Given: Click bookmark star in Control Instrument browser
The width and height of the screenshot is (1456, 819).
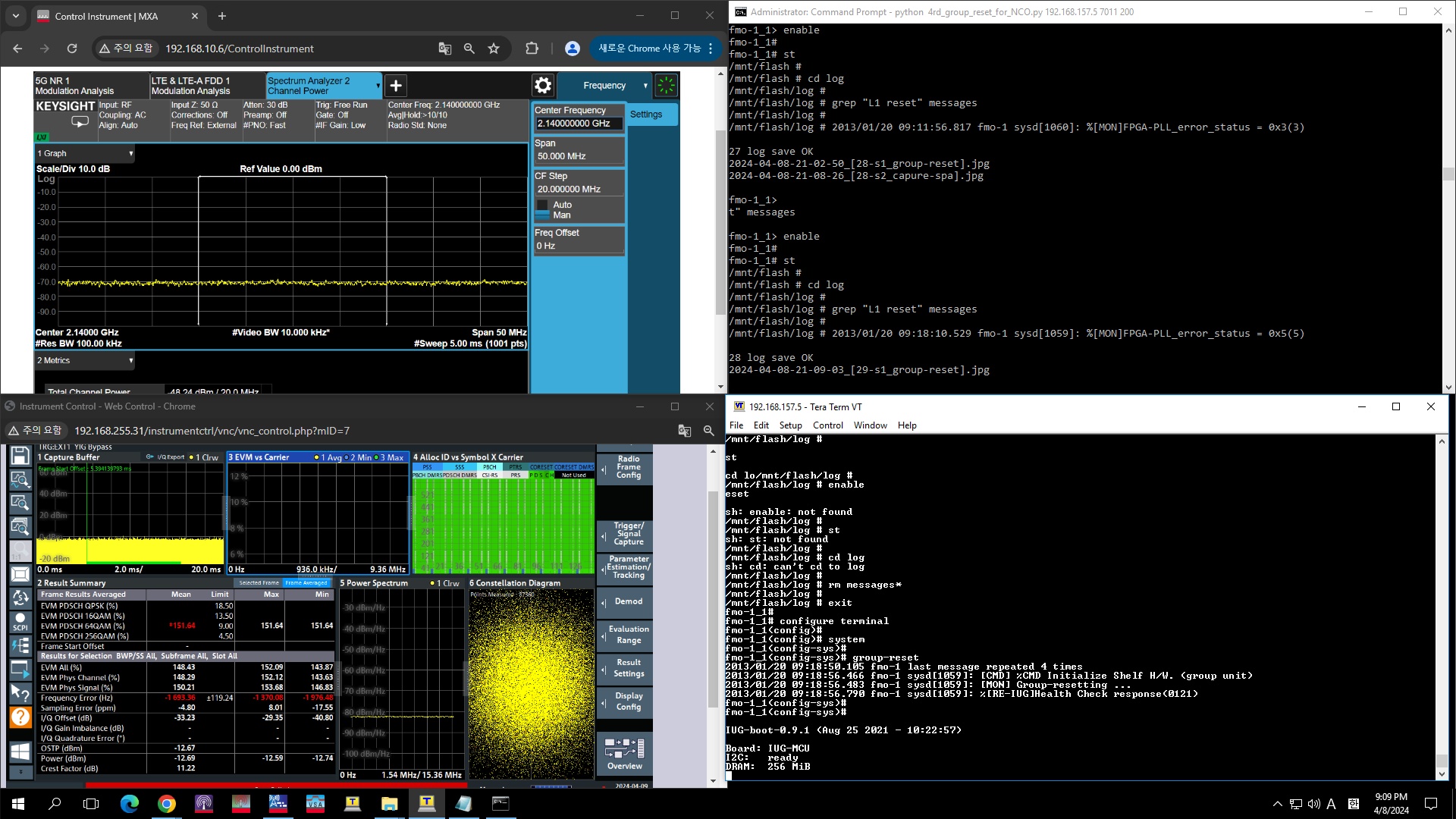Looking at the screenshot, I should pyautogui.click(x=494, y=49).
